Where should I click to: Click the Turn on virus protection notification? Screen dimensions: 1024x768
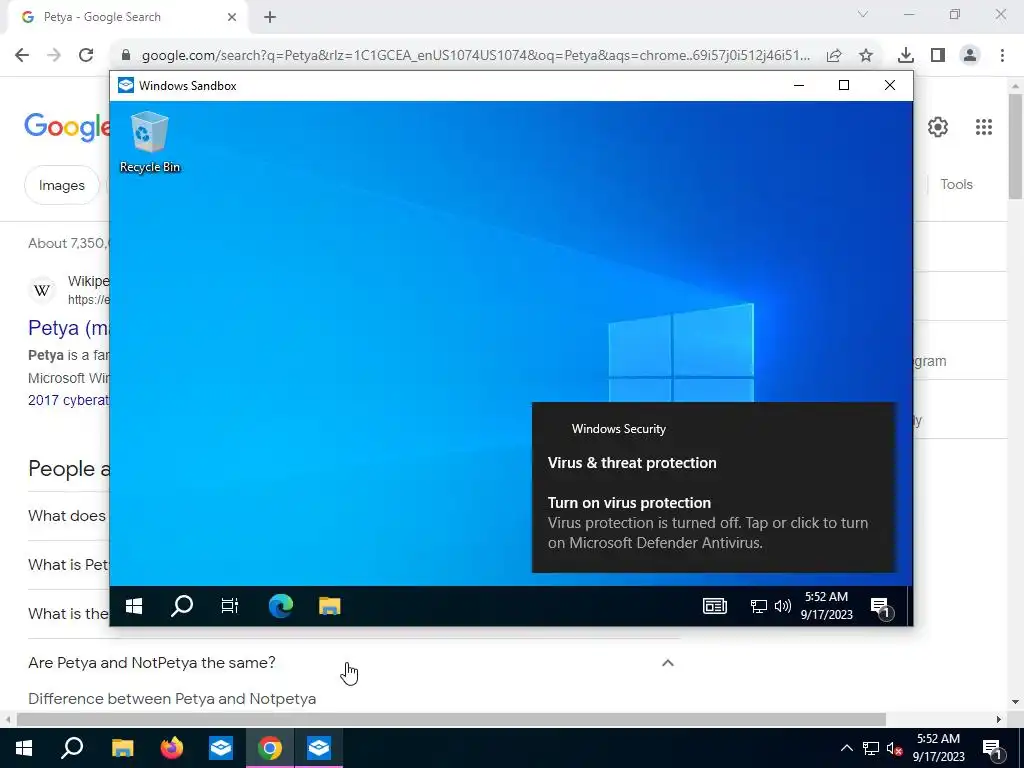point(714,488)
